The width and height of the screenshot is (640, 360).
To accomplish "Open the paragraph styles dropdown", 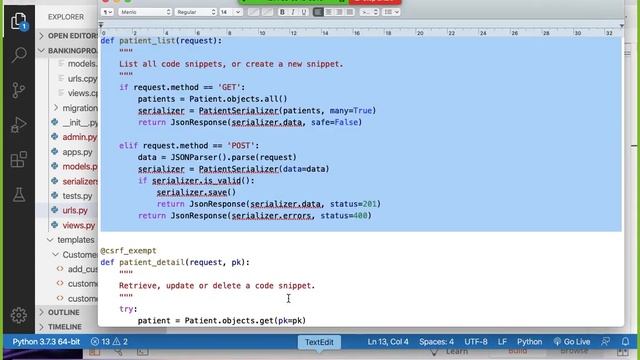I will point(107,12).
